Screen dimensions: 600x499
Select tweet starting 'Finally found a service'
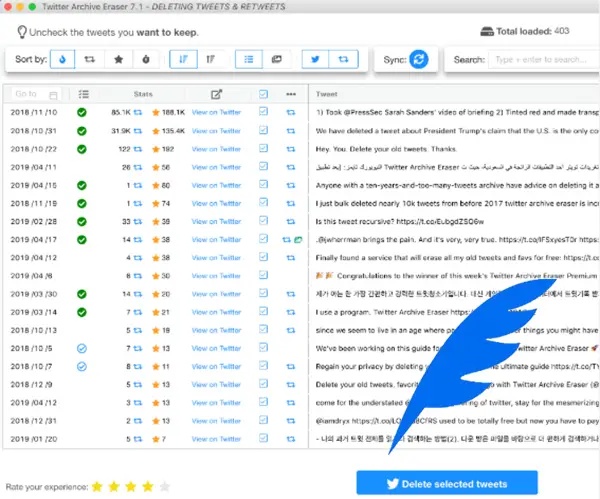(x=457, y=258)
